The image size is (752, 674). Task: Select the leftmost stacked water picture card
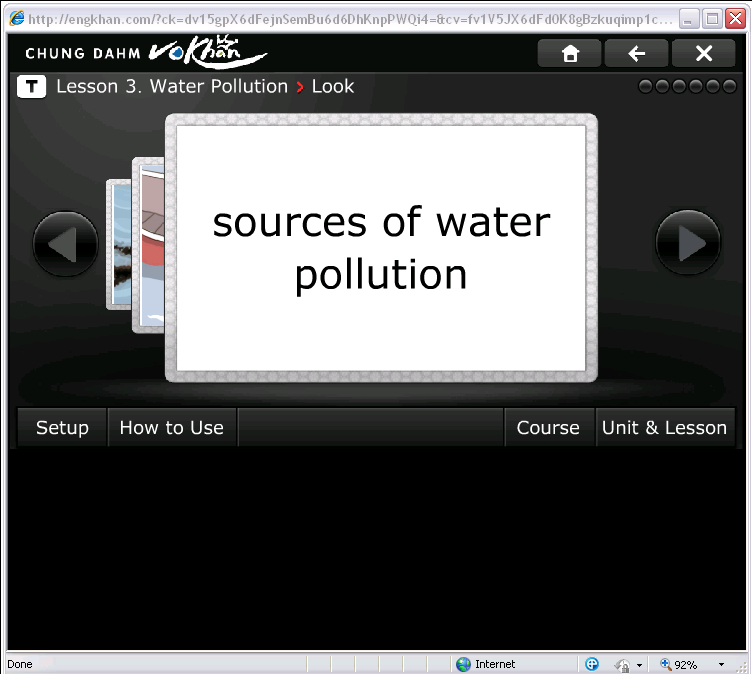[x=119, y=245]
